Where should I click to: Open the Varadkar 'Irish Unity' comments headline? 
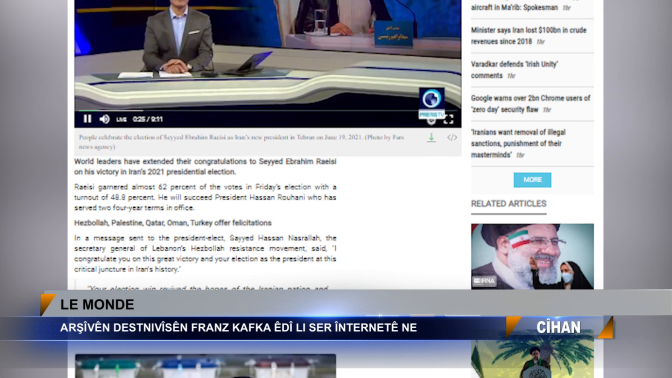tap(514, 70)
